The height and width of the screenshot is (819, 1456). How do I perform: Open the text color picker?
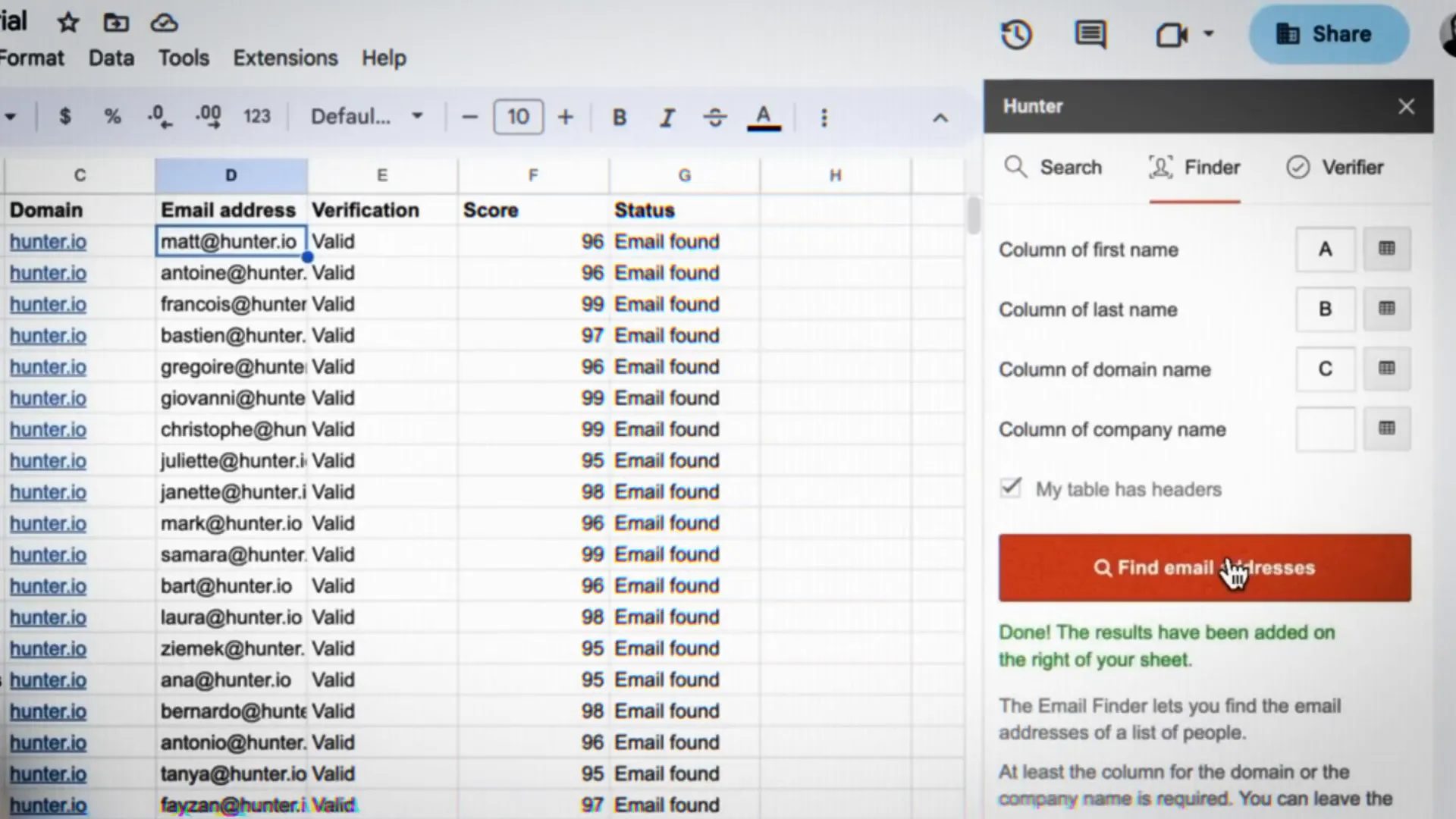tap(764, 118)
